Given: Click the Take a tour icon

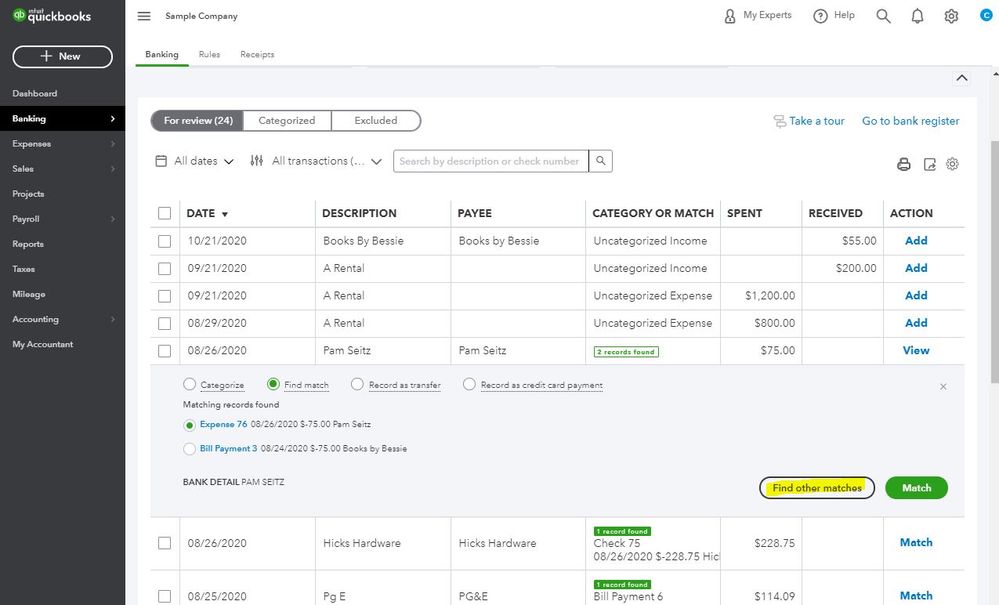Looking at the screenshot, I should (779, 121).
